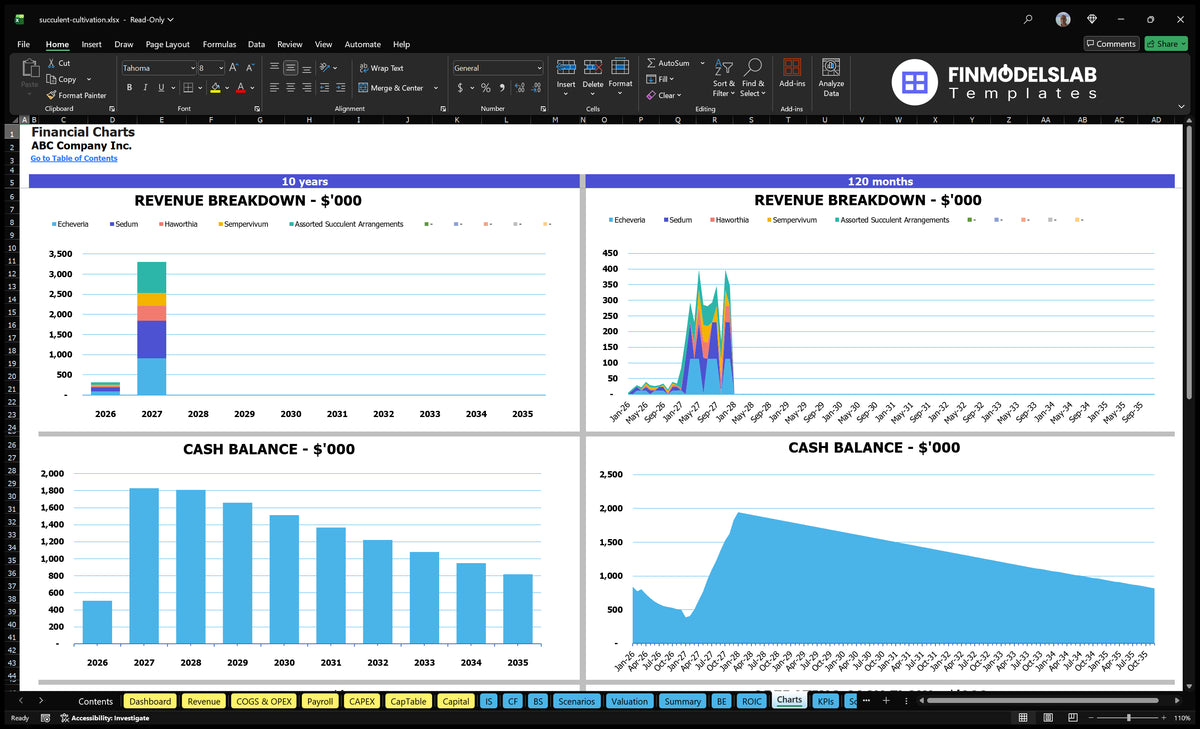Expand the AutoSum dropdown arrow

tap(702, 63)
